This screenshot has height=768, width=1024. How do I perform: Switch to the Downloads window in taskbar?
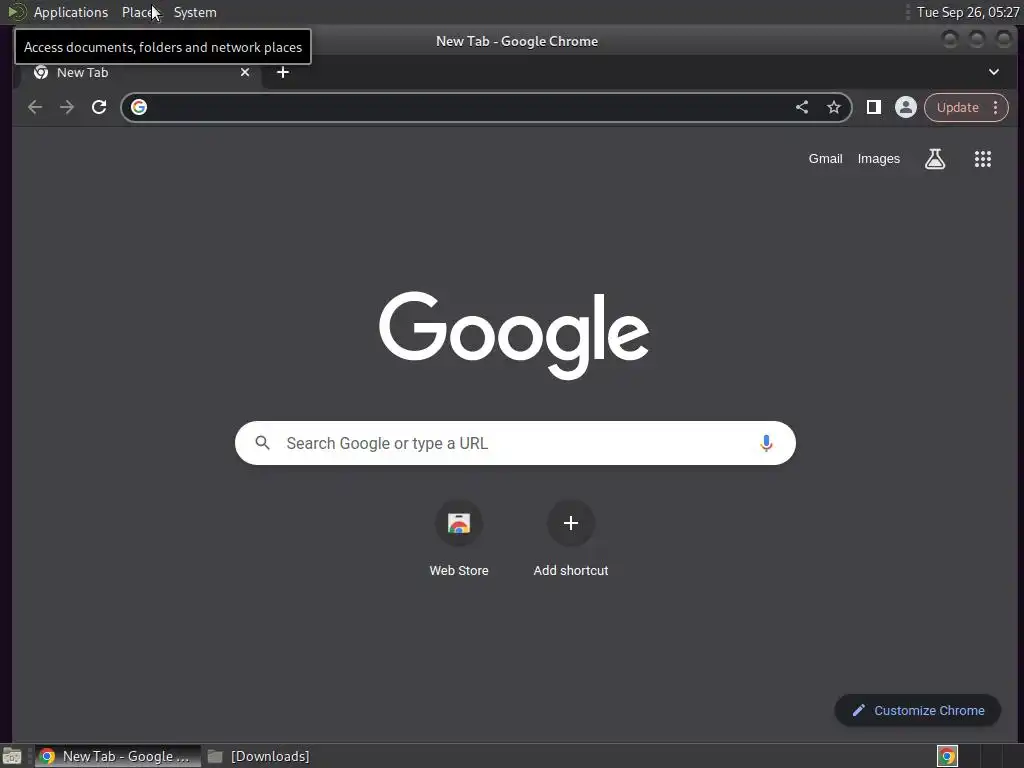point(259,756)
